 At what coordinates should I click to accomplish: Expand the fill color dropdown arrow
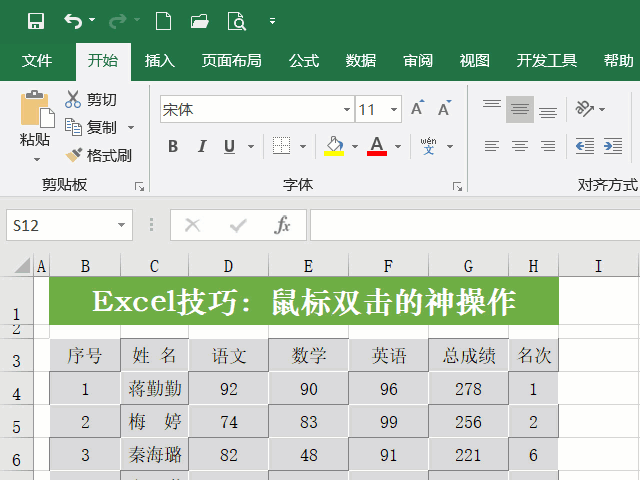point(355,146)
